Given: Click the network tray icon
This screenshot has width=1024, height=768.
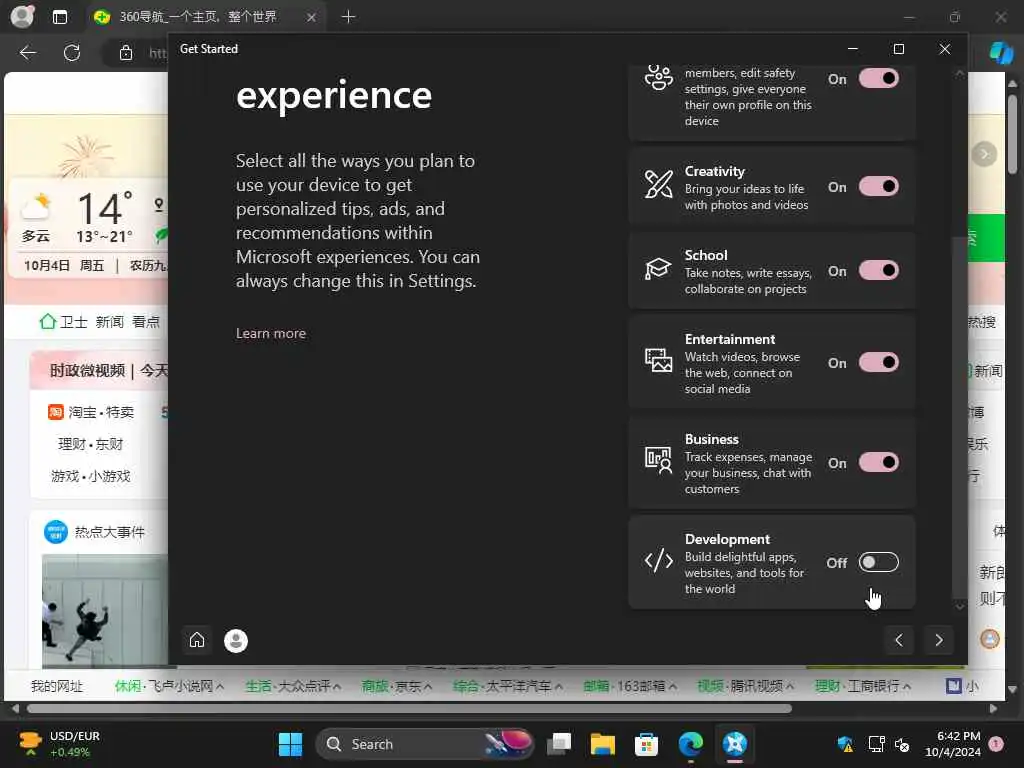Looking at the screenshot, I should 876,744.
